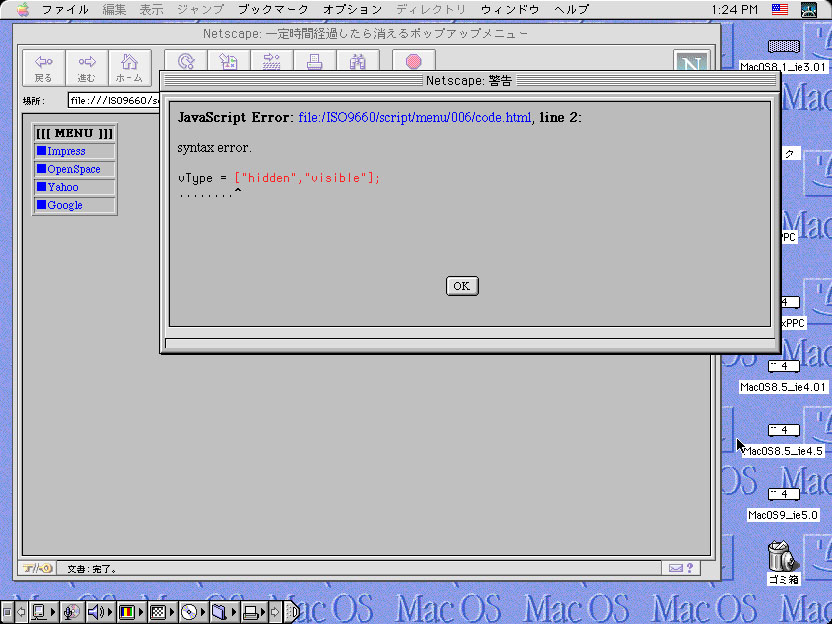Screen dimensions: 832x624
Task: Open the ヘルプ (Help) menu
Action: point(571,10)
